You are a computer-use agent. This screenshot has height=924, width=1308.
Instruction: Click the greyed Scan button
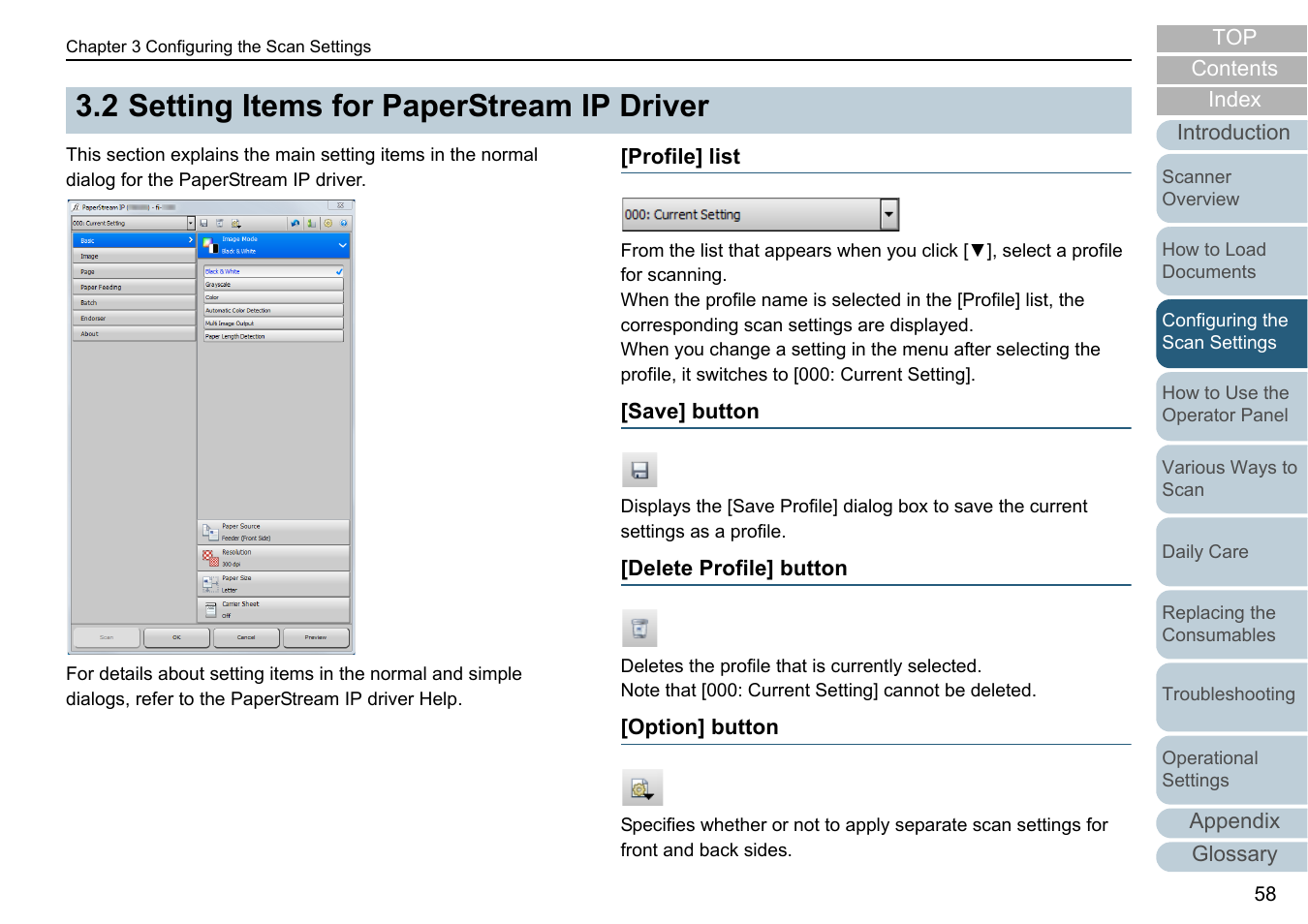tap(107, 637)
